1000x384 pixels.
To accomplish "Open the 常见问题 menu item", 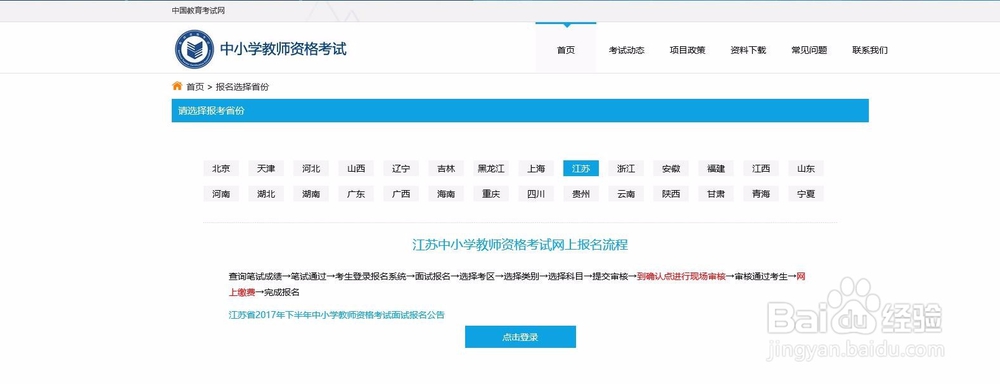I will pyautogui.click(x=809, y=50).
